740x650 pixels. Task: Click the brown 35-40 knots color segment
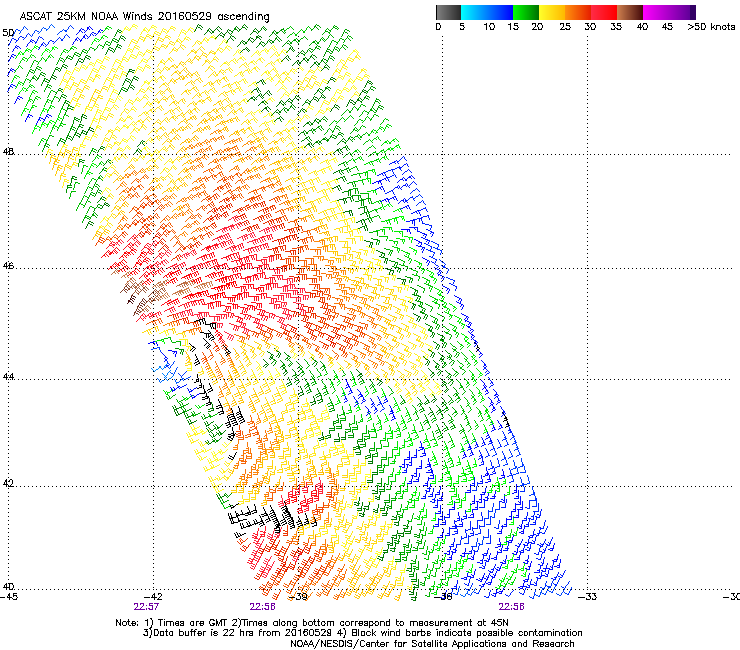[x=630, y=12]
